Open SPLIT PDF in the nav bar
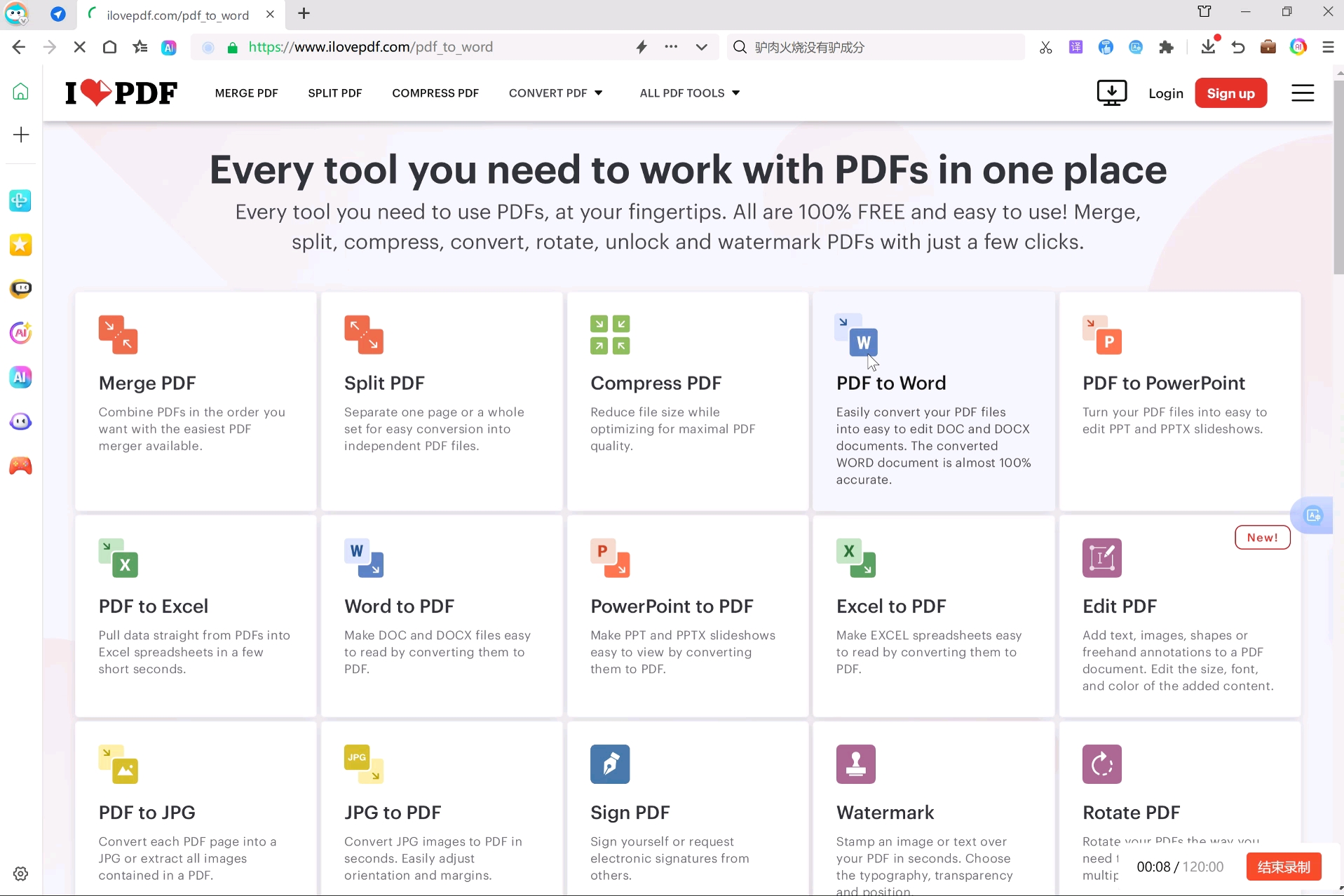 335,93
